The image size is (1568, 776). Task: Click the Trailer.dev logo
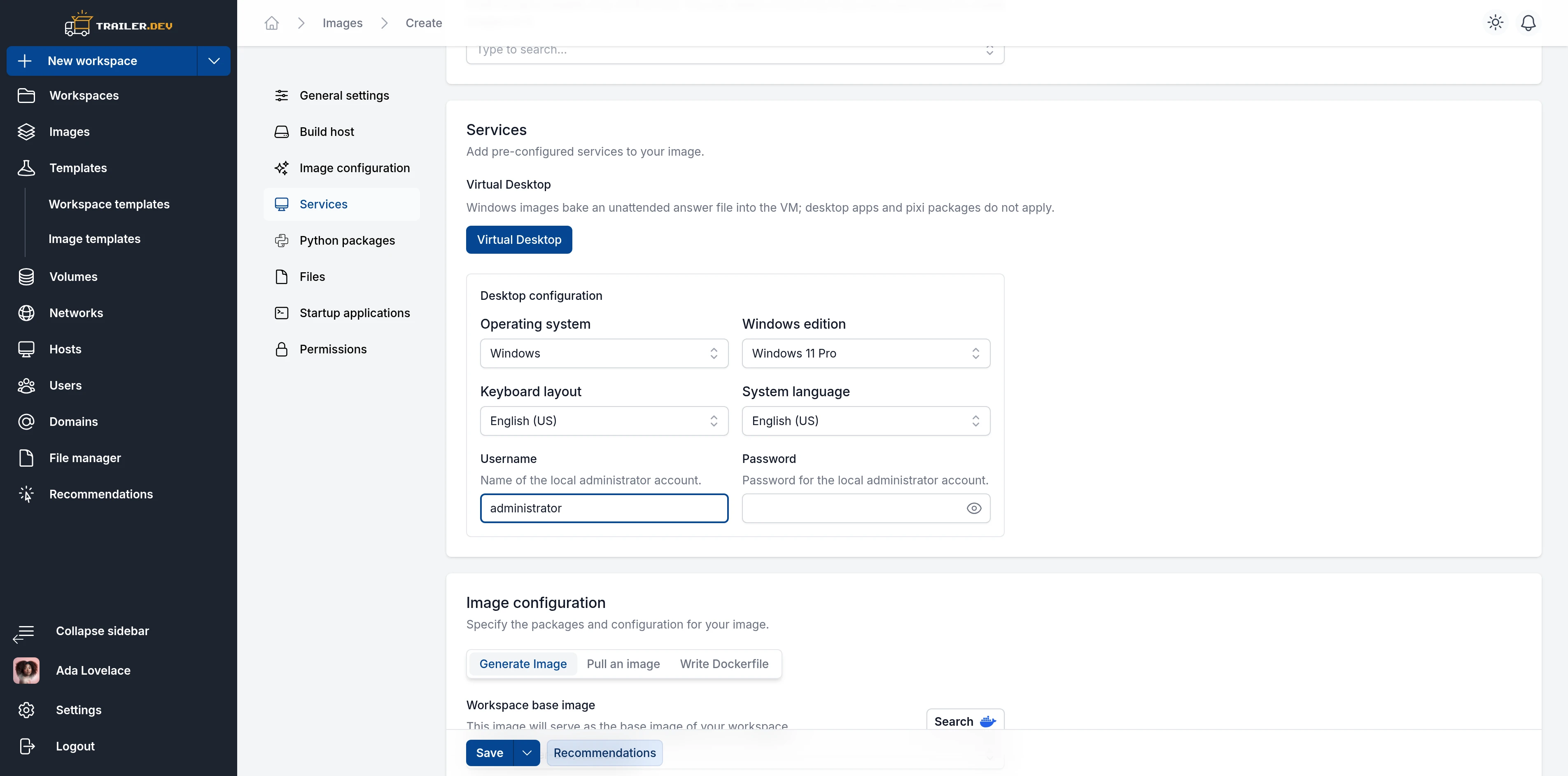click(x=119, y=24)
